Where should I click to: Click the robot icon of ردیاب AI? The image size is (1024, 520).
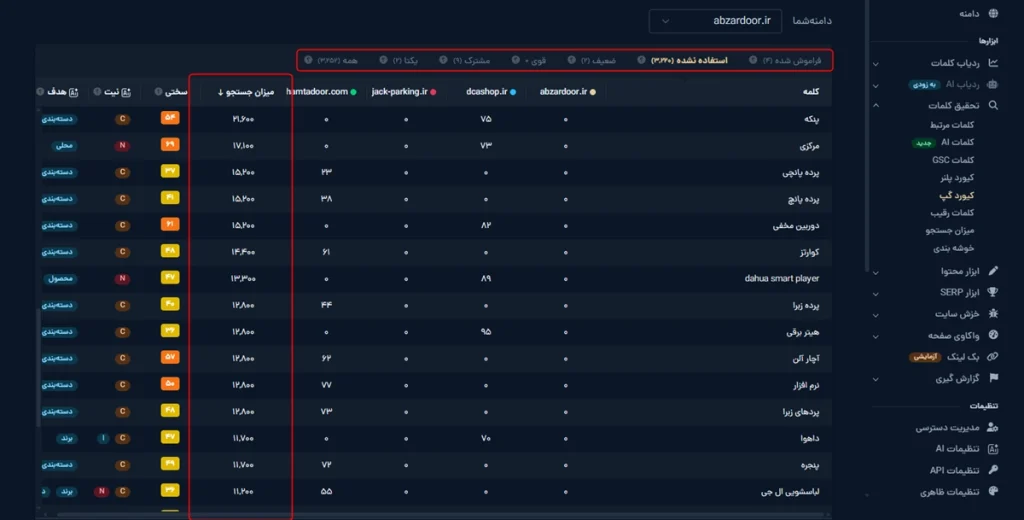993,84
